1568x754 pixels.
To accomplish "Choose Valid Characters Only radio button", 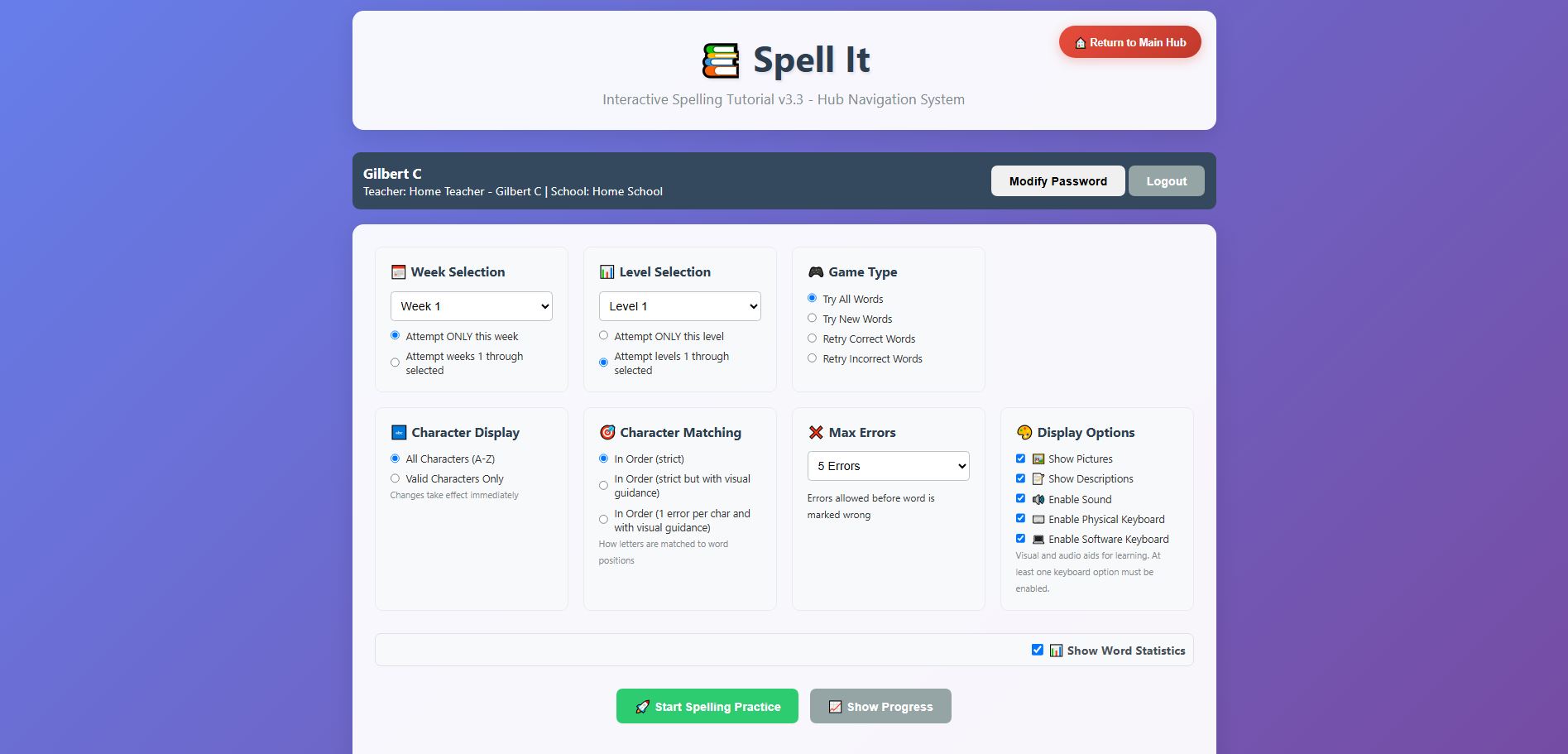I will (395, 478).
